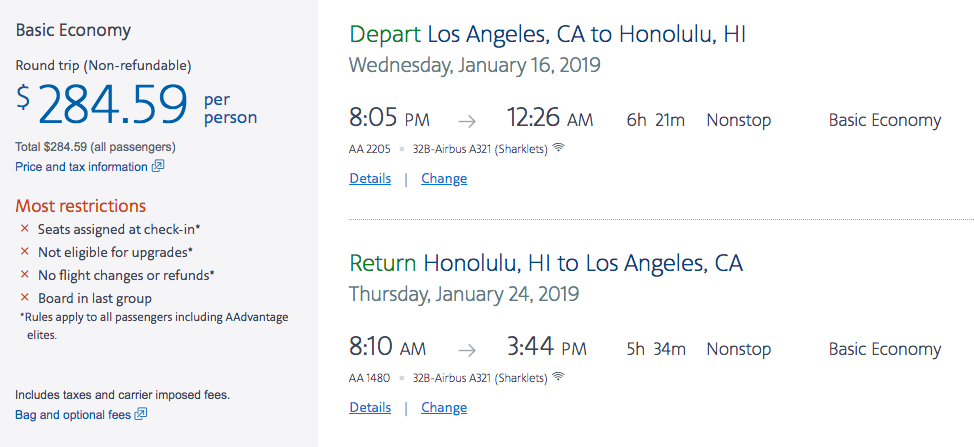974x447 pixels.
Task: Change the departing flight to Honolulu
Action: point(444,179)
